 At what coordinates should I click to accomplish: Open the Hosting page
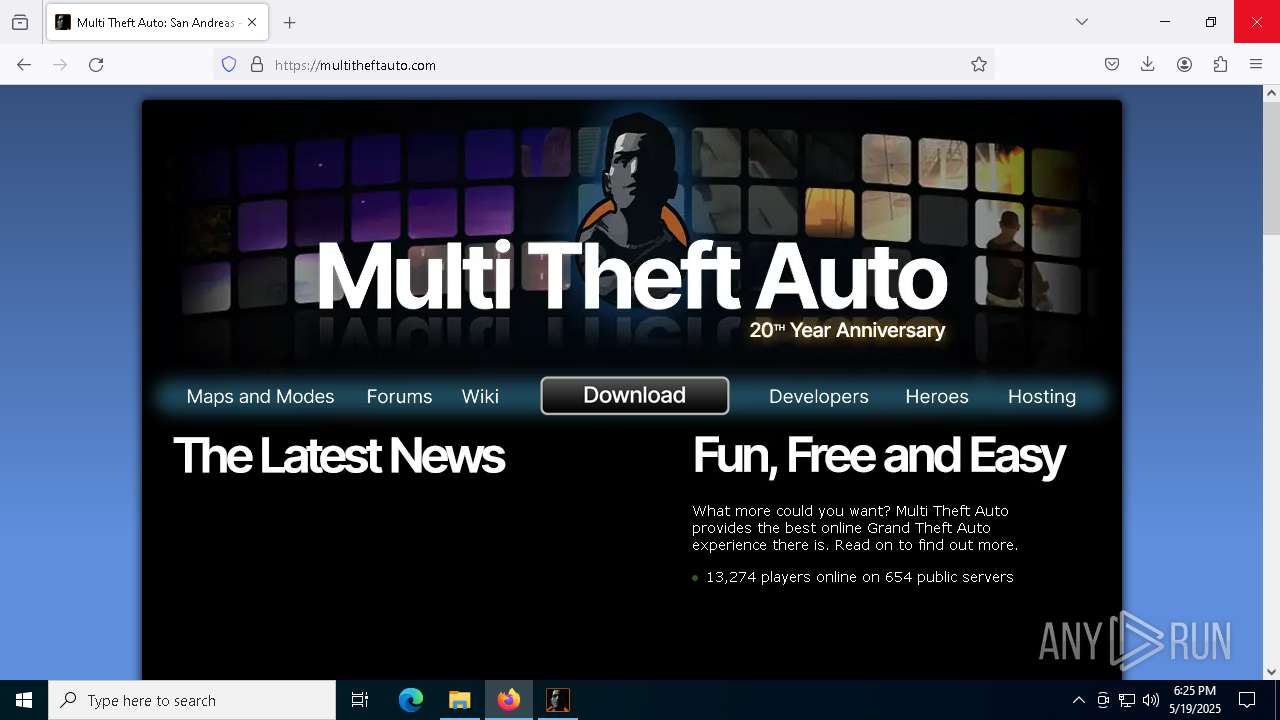(1042, 396)
